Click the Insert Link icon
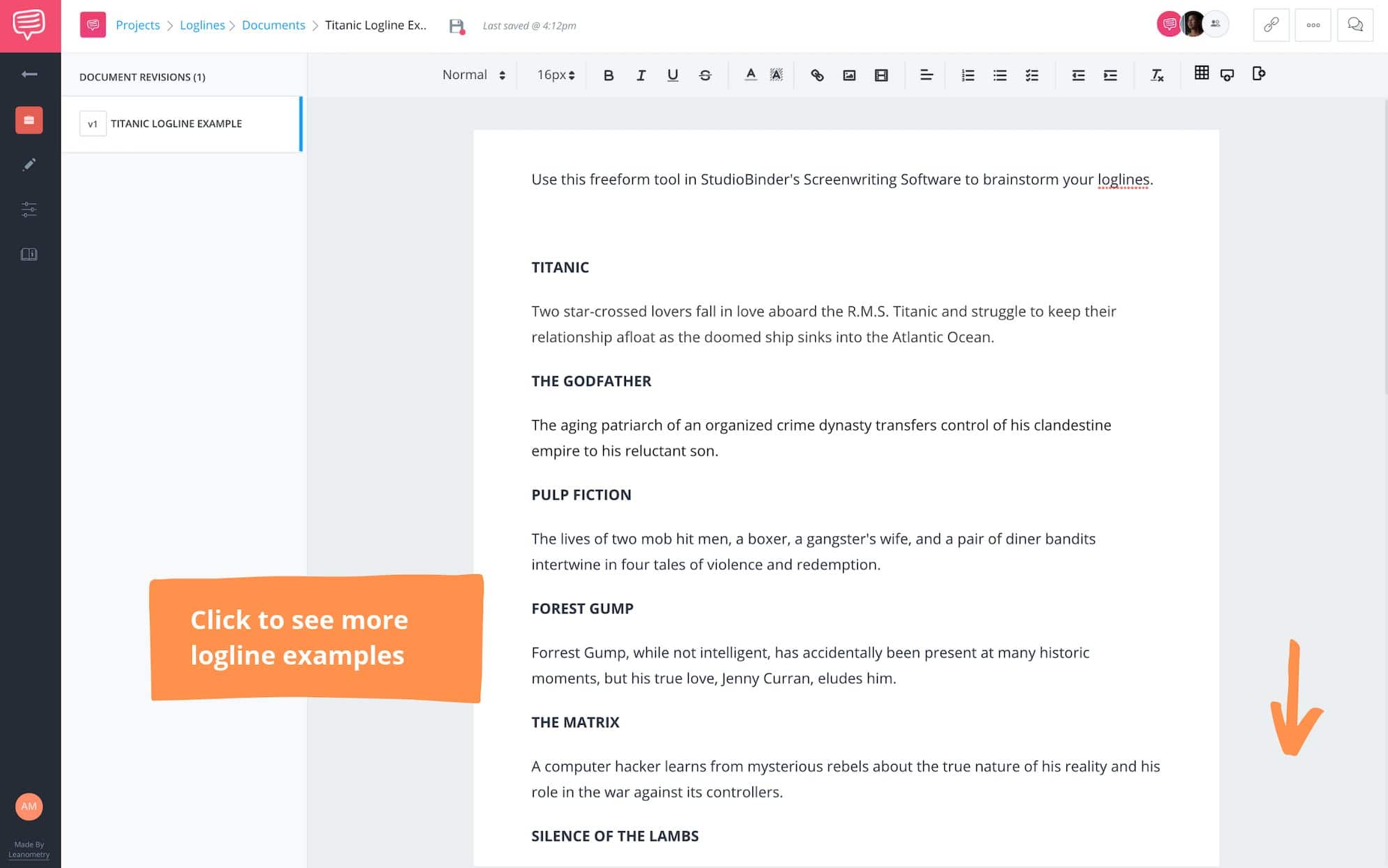 point(818,75)
